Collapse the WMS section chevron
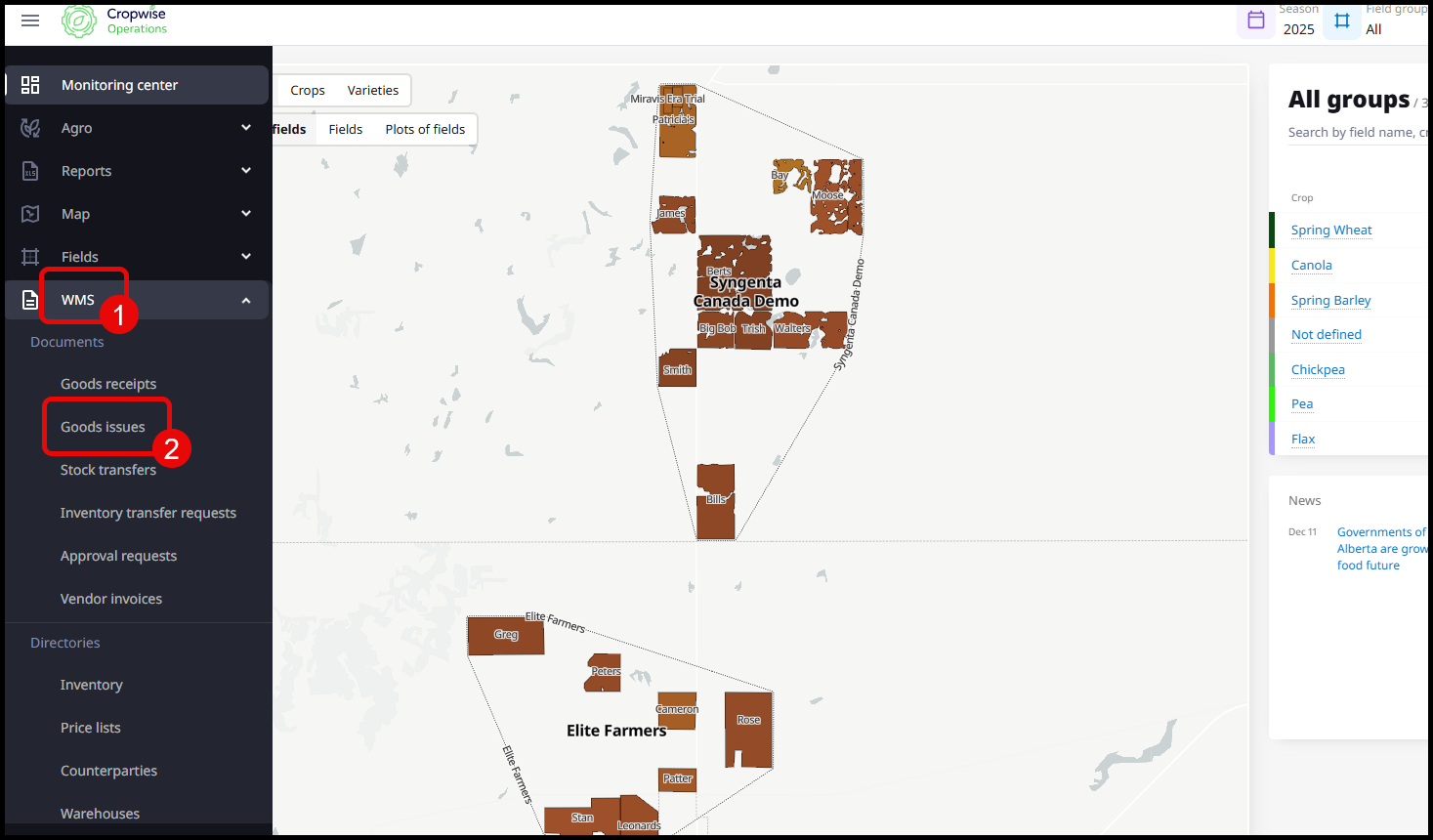The width and height of the screenshot is (1433, 840). pos(246,300)
